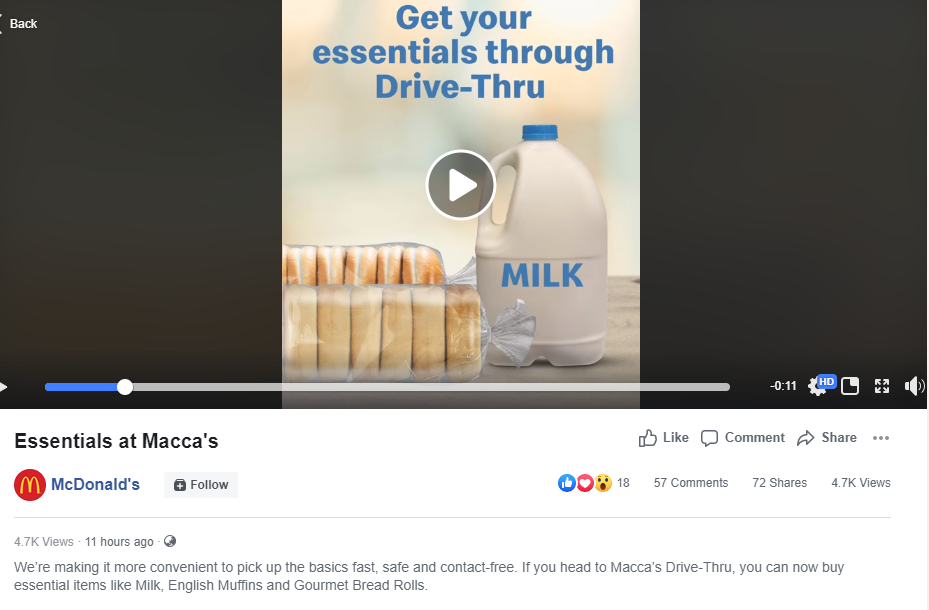Open the Comment section
The width and height of the screenshot is (929, 610).
[x=741, y=437]
